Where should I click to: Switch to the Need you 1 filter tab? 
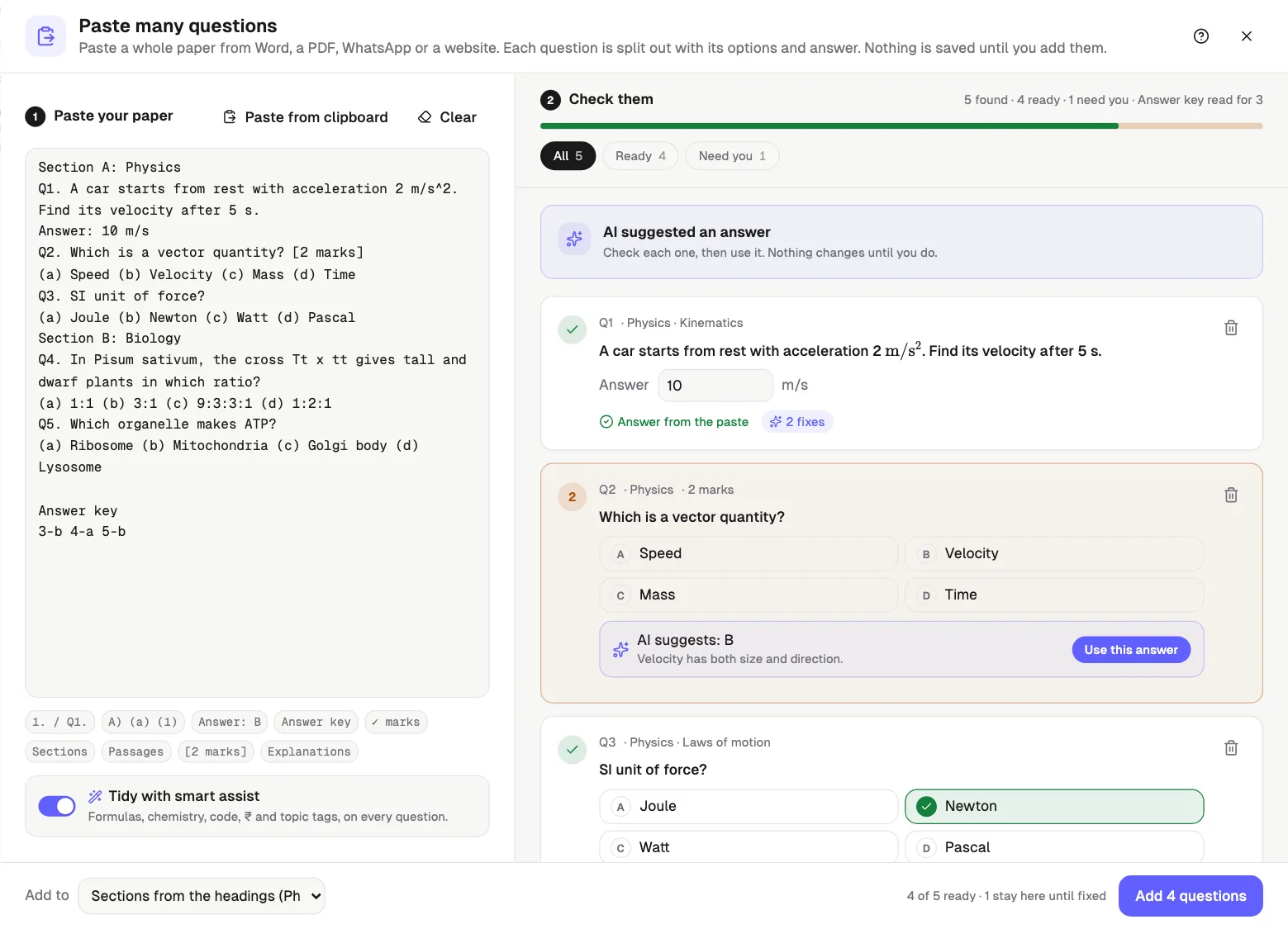[x=732, y=156]
